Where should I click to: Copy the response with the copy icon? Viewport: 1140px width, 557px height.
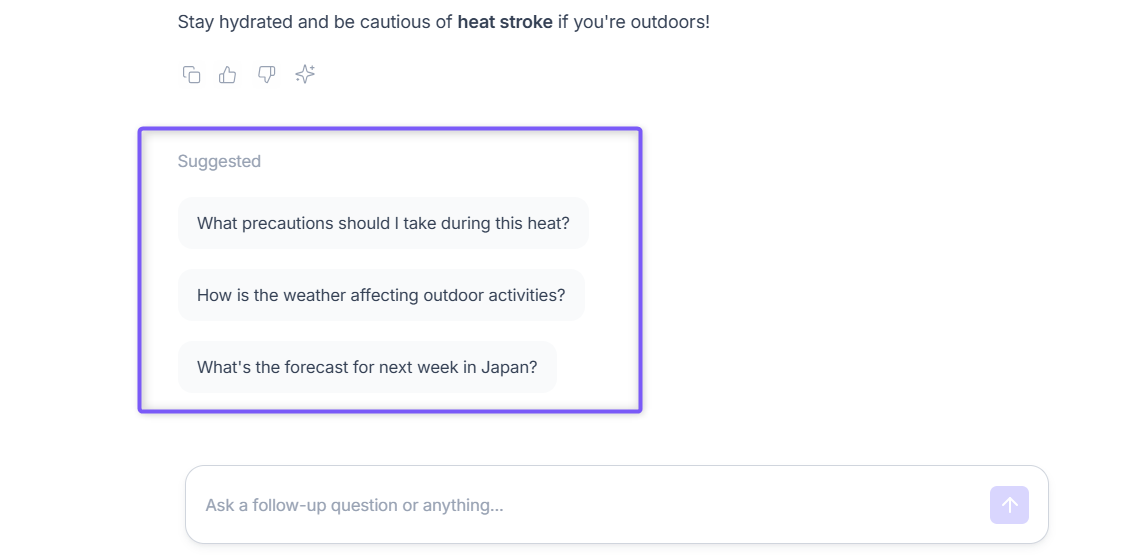coord(191,74)
